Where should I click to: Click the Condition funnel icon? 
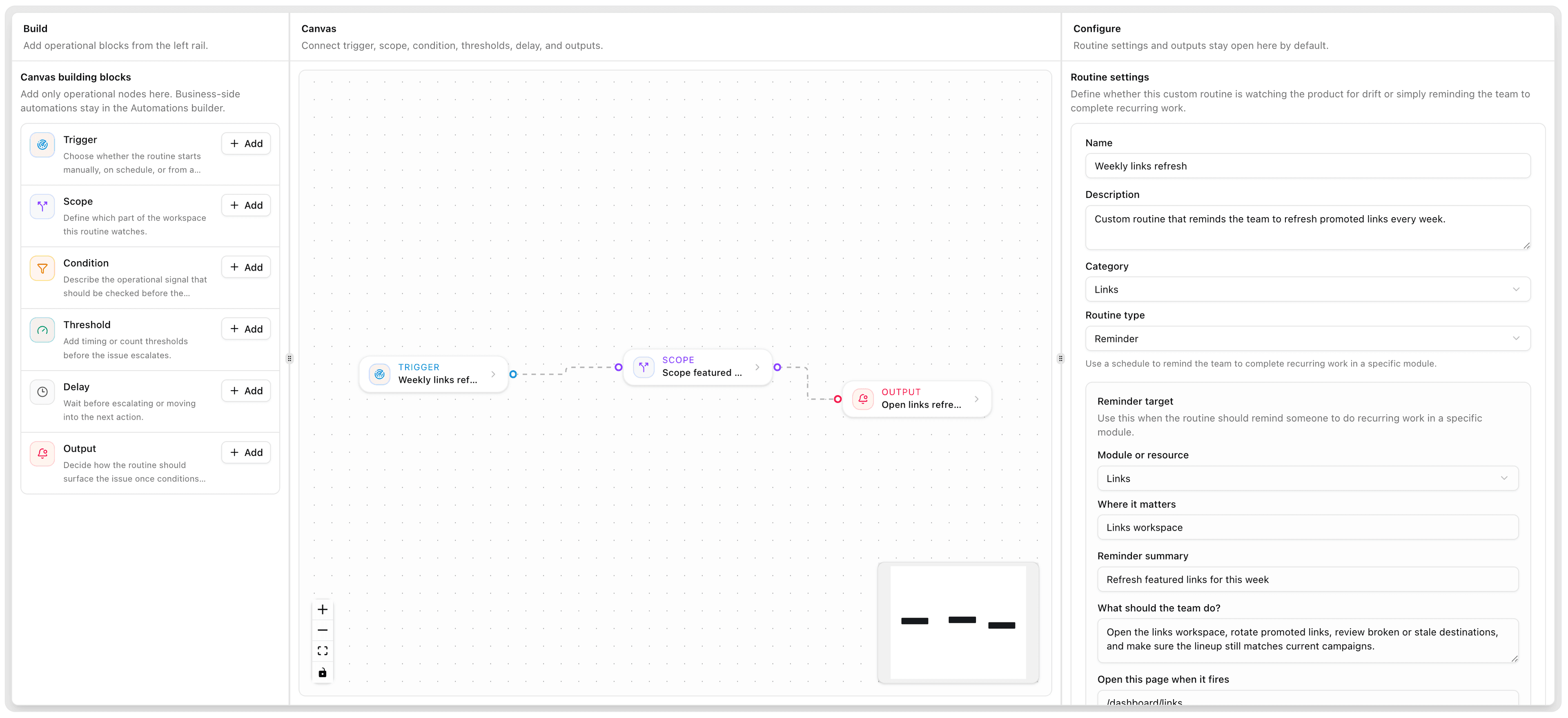tap(42, 268)
